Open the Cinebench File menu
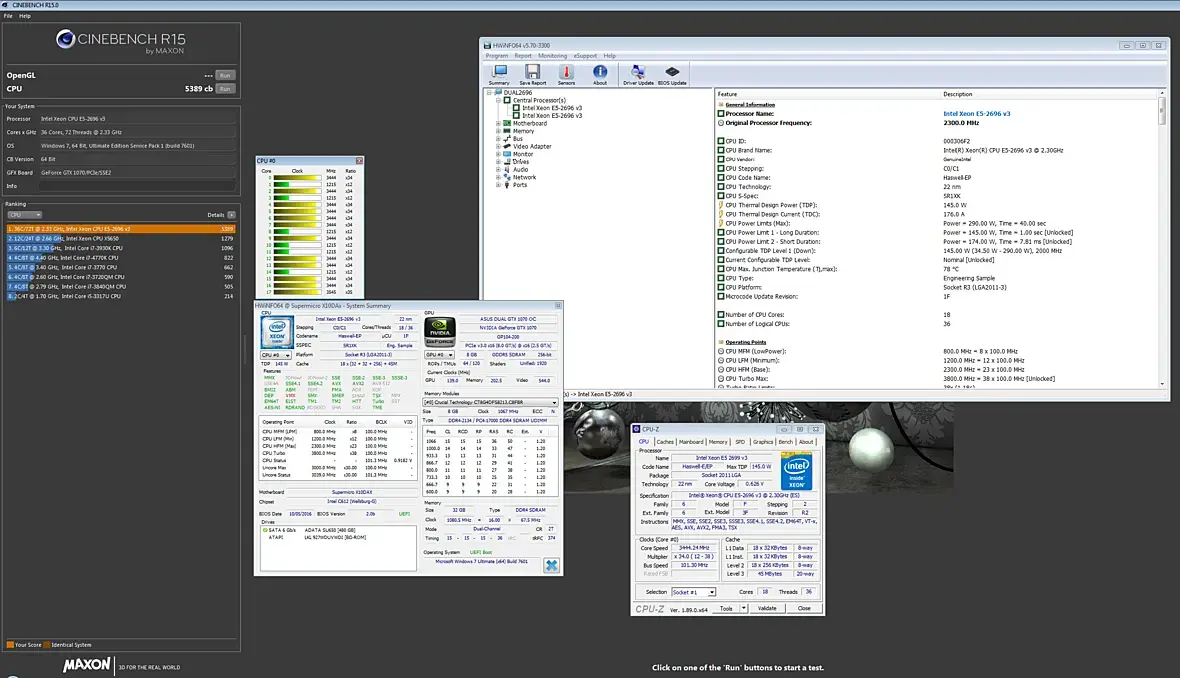This screenshot has width=1180, height=678. [x=8, y=16]
